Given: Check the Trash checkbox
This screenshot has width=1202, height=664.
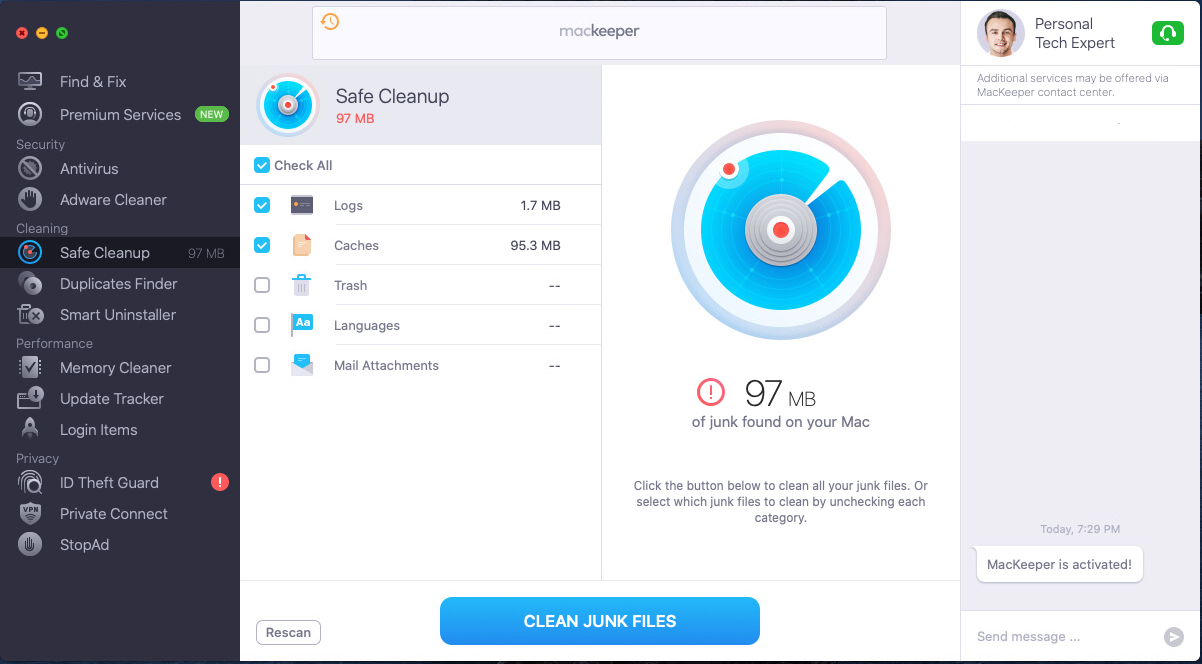Looking at the screenshot, I should (262, 285).
